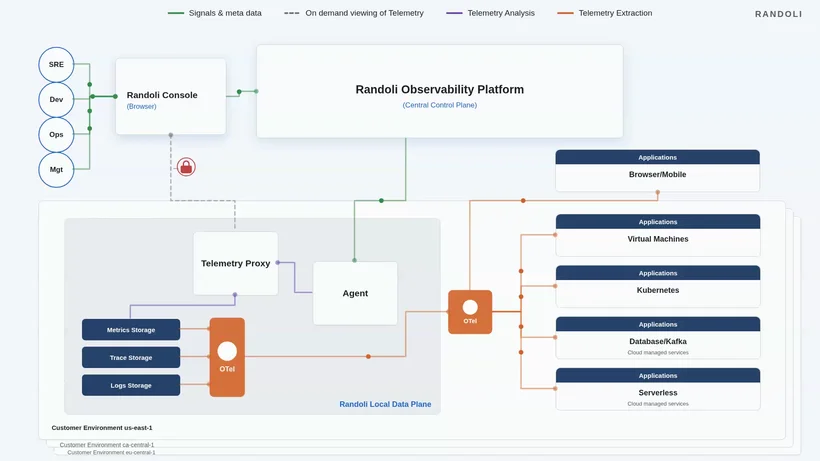820x461 pixels.
Task: Click the Randoli Observability Platform box
Action: point(439,91)
